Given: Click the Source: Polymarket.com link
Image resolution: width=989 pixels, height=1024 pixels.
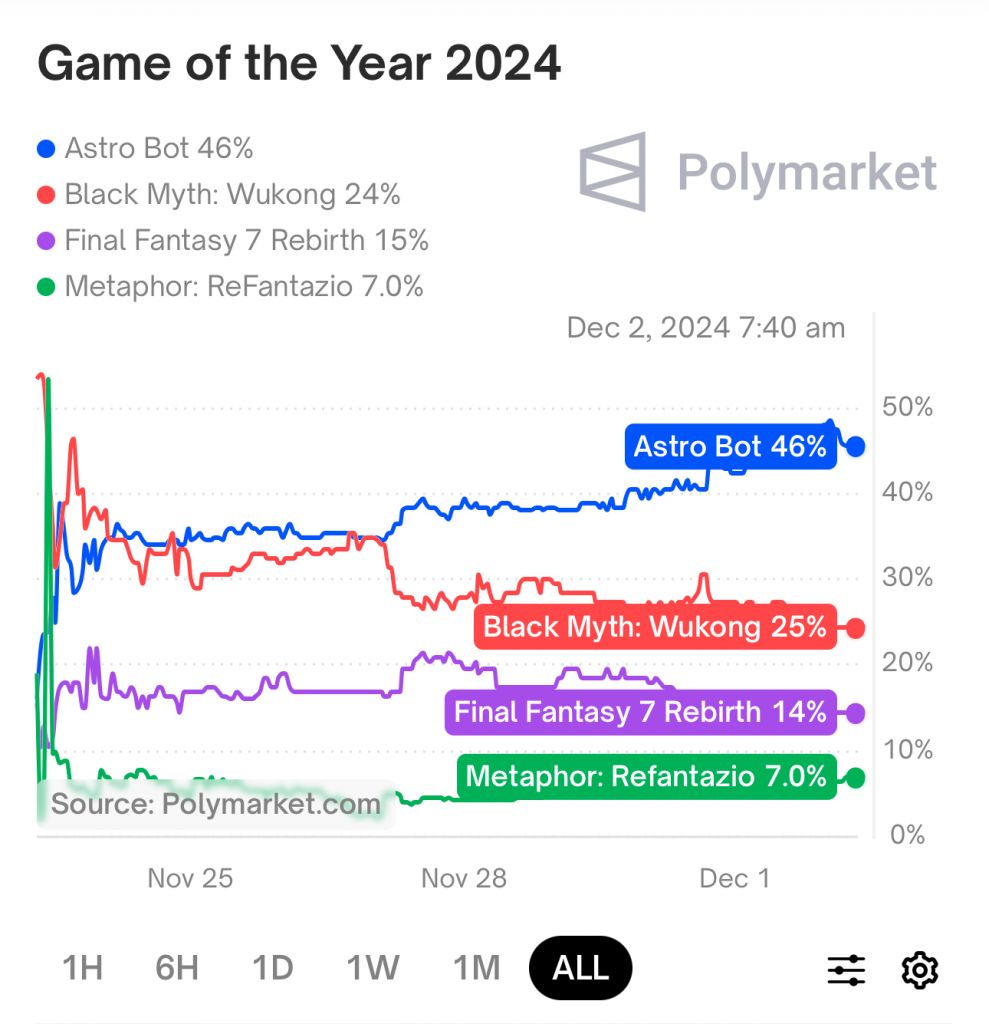Looking at the screenshot, I should 216,803.
